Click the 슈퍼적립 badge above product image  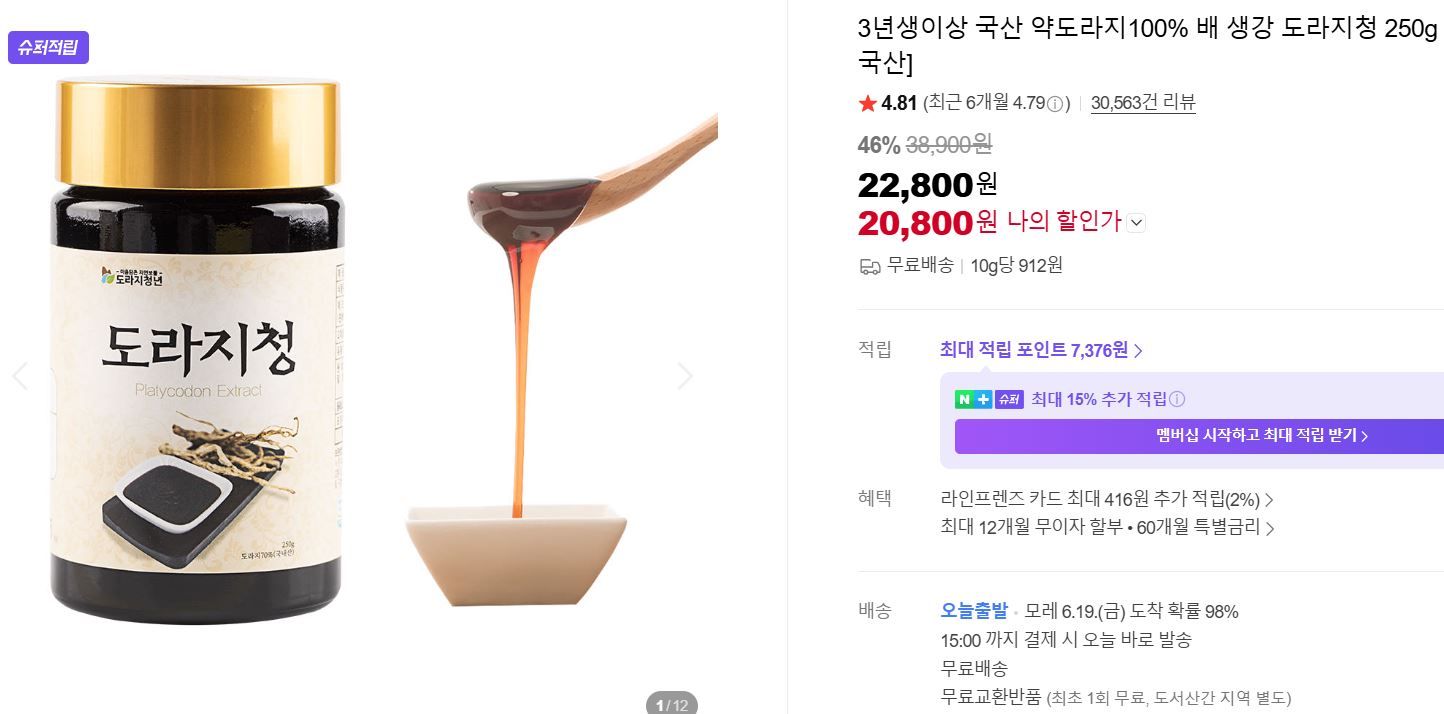coord(48,47)
